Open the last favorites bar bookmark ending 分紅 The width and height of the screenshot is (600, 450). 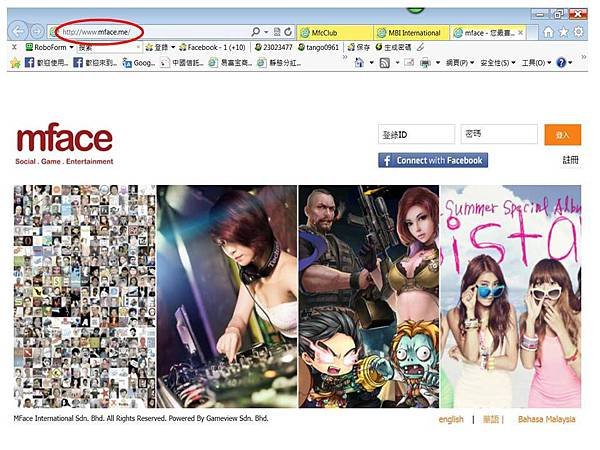point(279,62)
